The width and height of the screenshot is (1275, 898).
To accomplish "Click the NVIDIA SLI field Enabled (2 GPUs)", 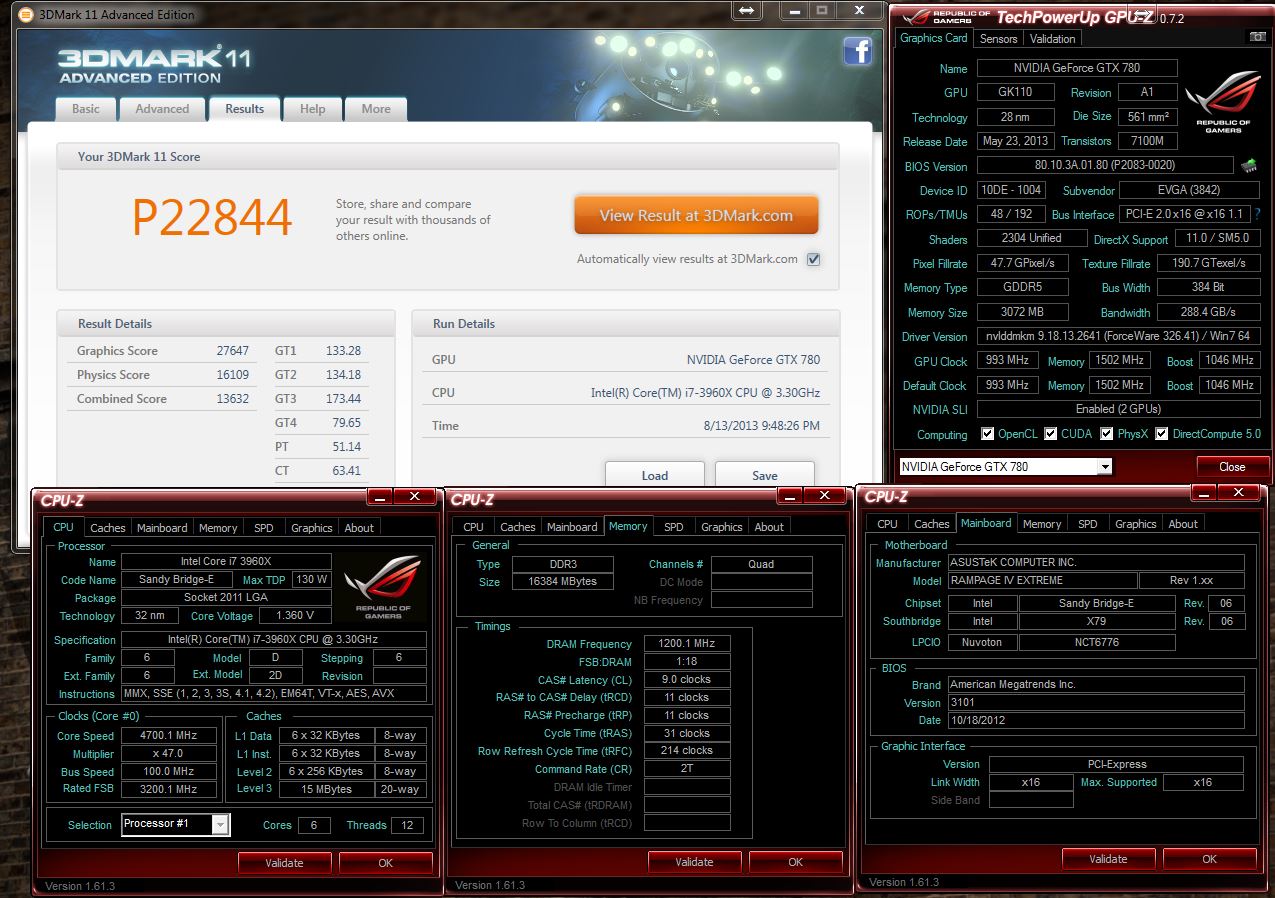I will coord(1117,409).
